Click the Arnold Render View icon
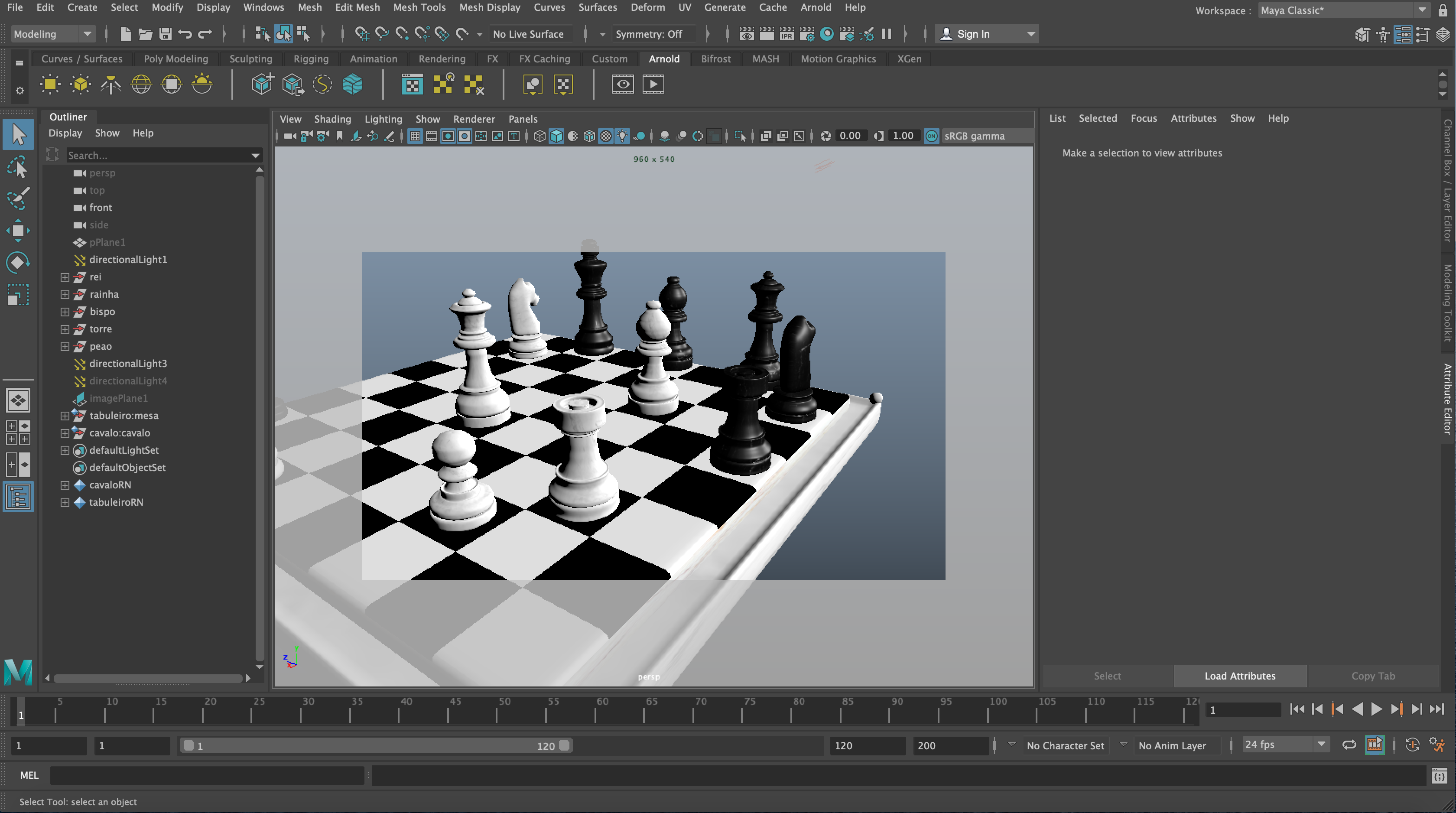The height and width of the screenshot is (813, 1456). [623, 85]
